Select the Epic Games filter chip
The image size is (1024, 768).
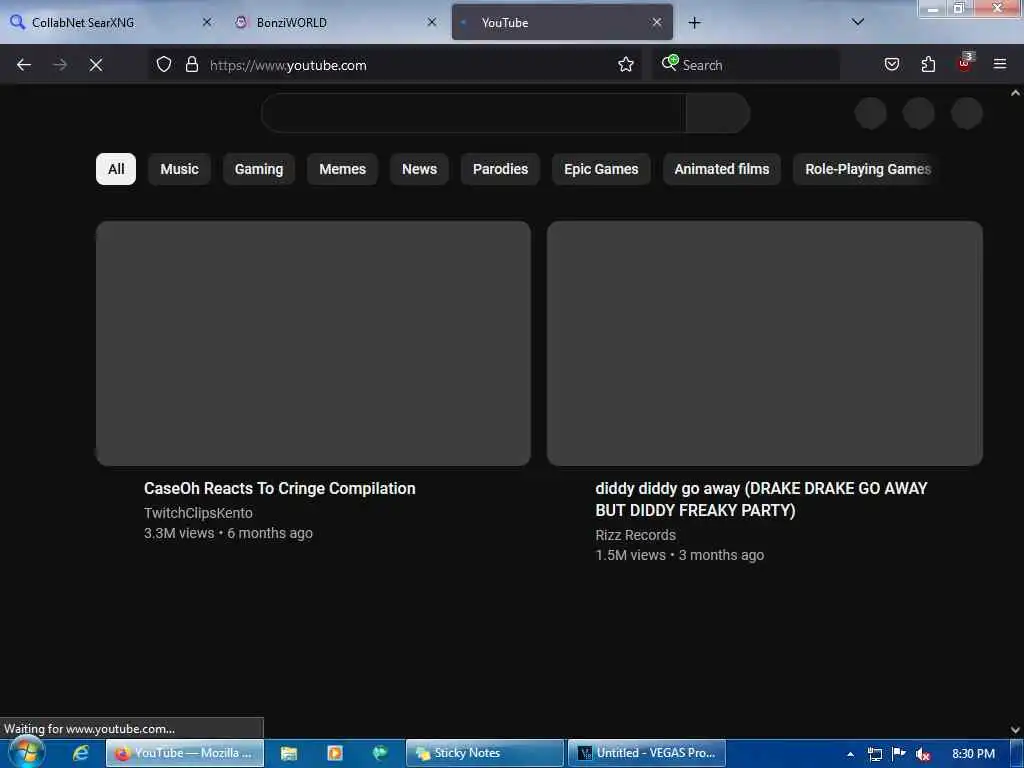601,169
